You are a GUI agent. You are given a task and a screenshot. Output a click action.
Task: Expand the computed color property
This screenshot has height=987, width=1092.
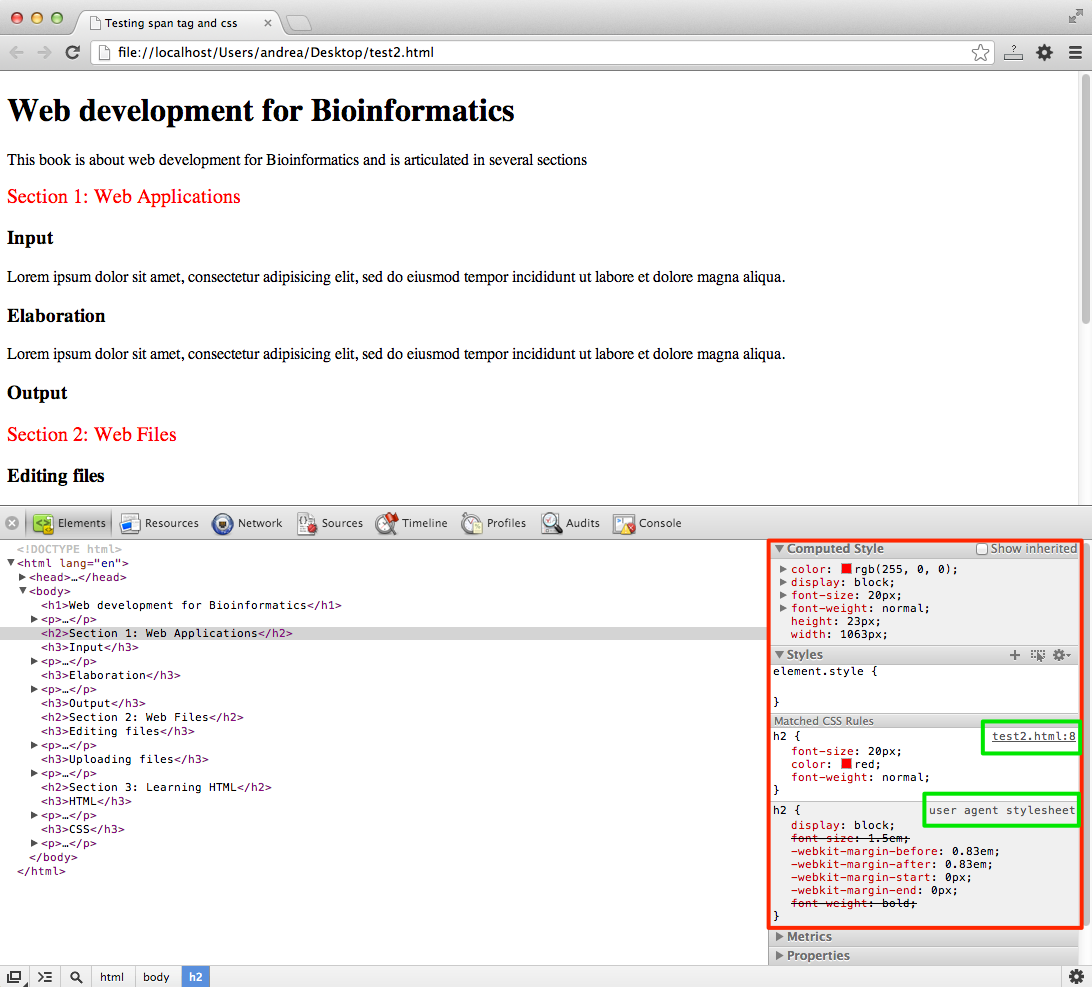(x=783, y=569)
